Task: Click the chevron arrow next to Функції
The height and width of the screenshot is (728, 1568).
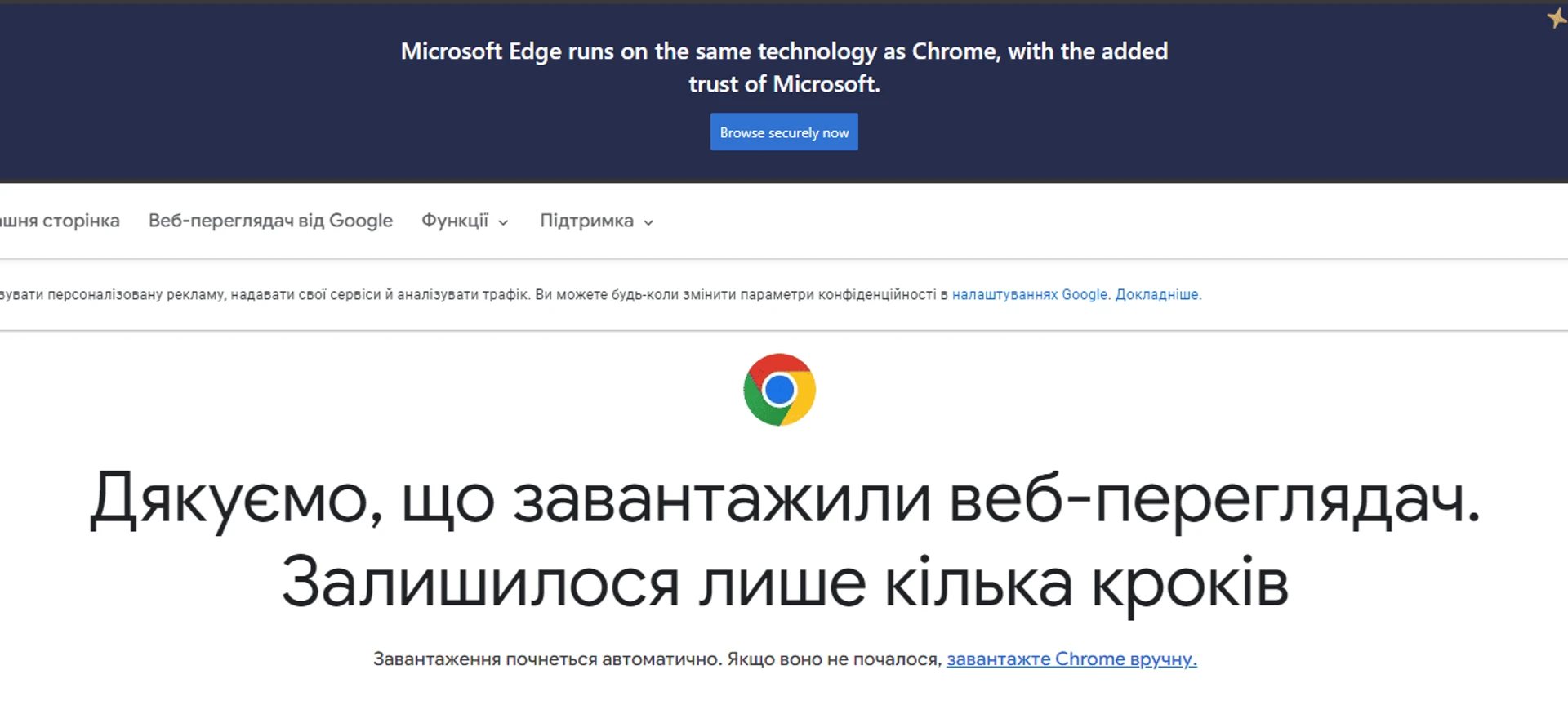Action: [503, 222]
